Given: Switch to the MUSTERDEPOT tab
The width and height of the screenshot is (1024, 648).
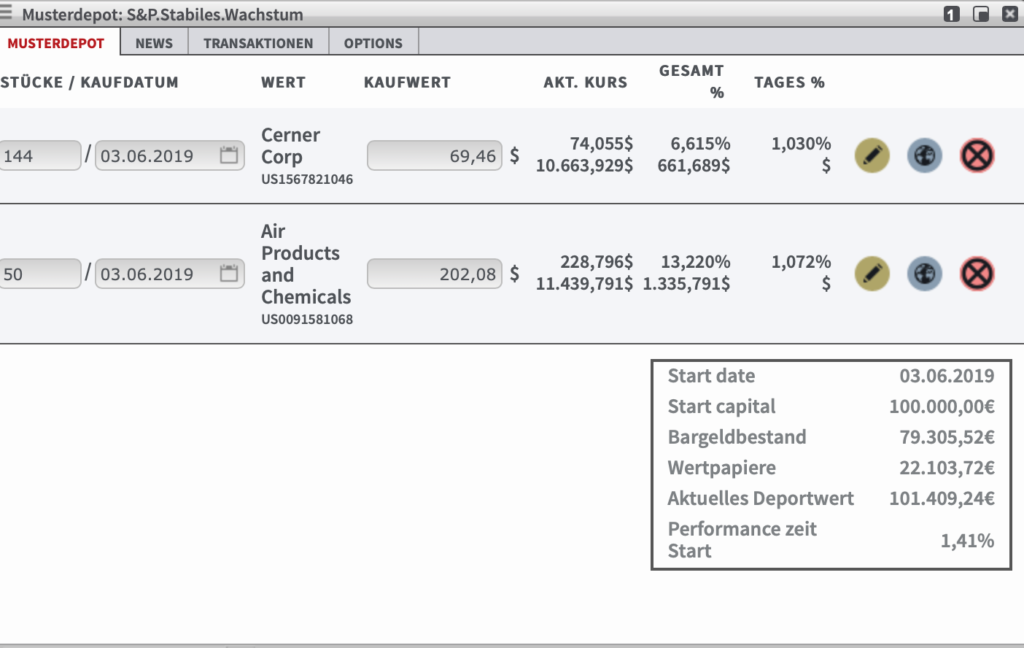Looking at the screenshot, I should tap(56, 43).
